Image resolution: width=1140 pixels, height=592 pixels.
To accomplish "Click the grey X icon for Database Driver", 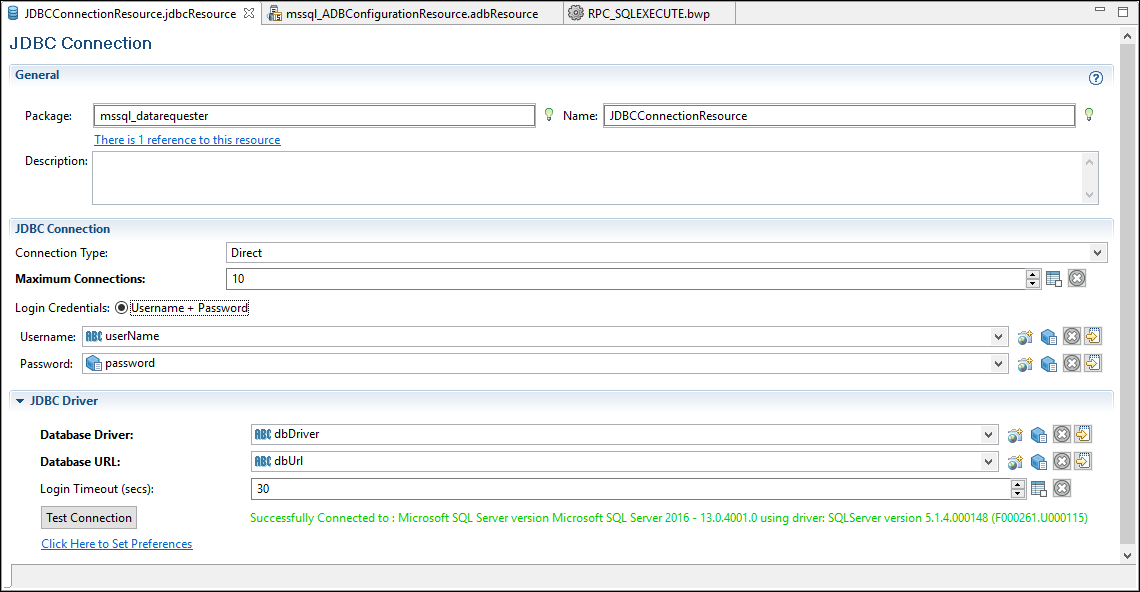I will 1061,434.
